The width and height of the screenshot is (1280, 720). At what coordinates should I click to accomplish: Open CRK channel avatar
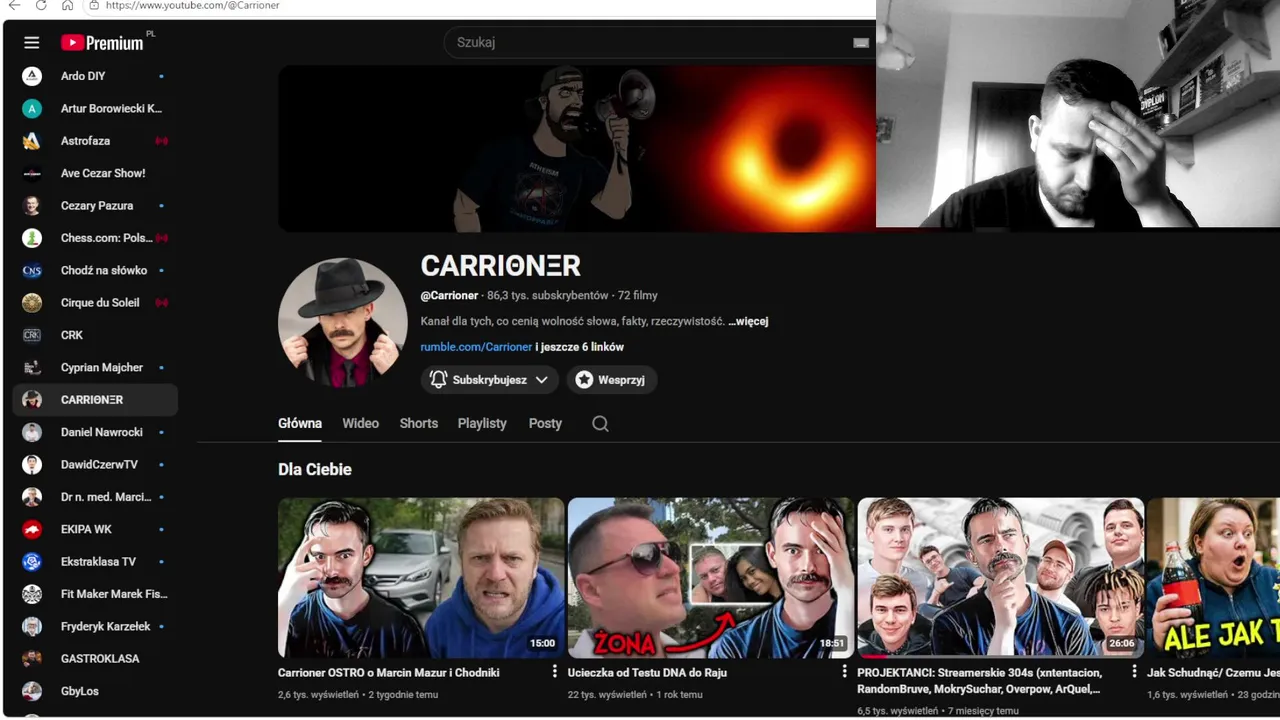(32, 335)
